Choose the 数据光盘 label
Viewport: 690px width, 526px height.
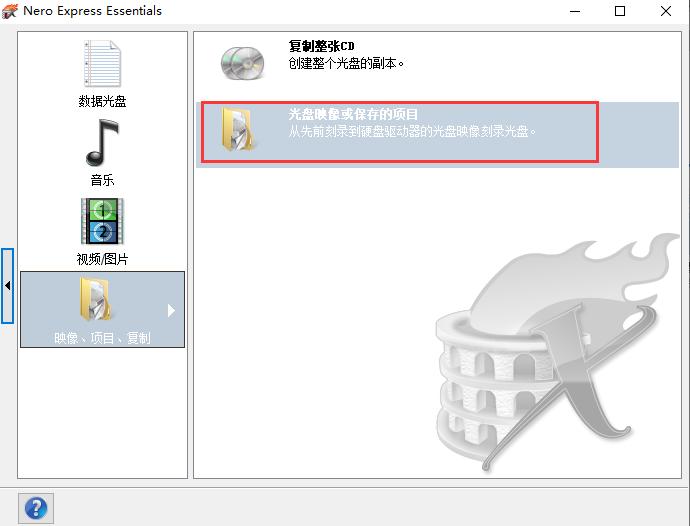pyautogui.click(x=102, y=101)
